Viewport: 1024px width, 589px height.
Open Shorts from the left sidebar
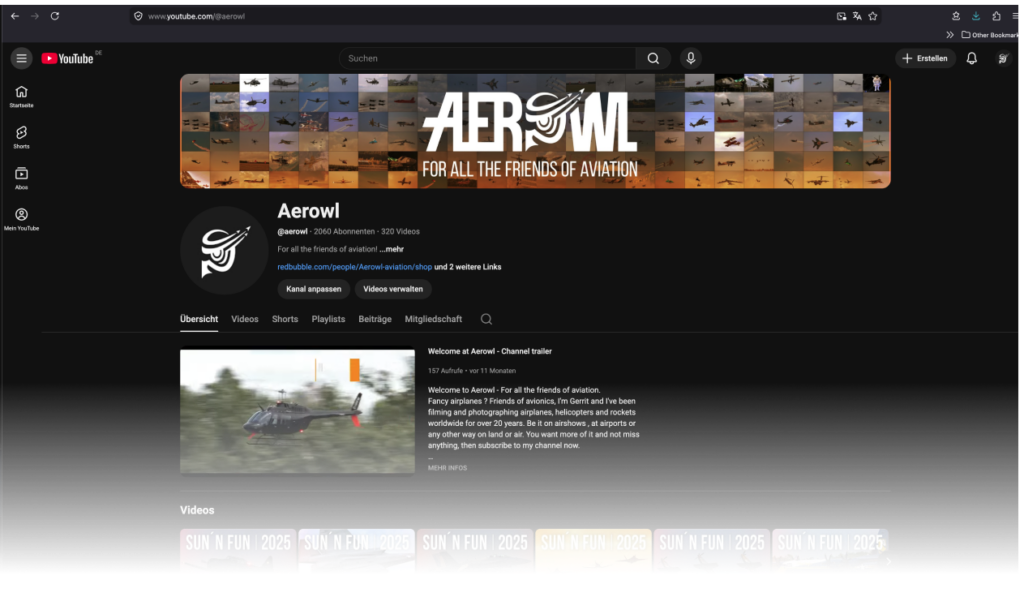tap(22, 137)
